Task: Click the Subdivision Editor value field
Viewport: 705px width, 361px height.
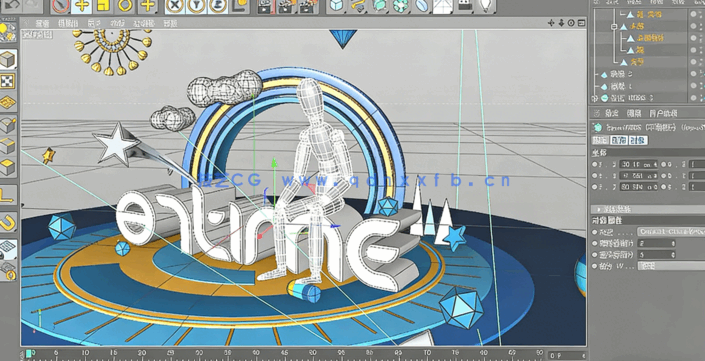Action: [656, 243]
